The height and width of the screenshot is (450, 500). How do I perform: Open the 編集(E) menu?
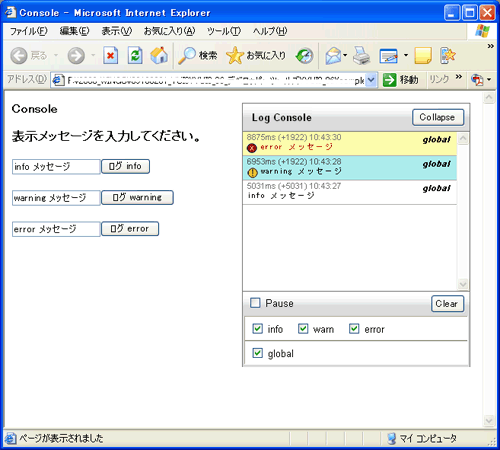(74, 31)
